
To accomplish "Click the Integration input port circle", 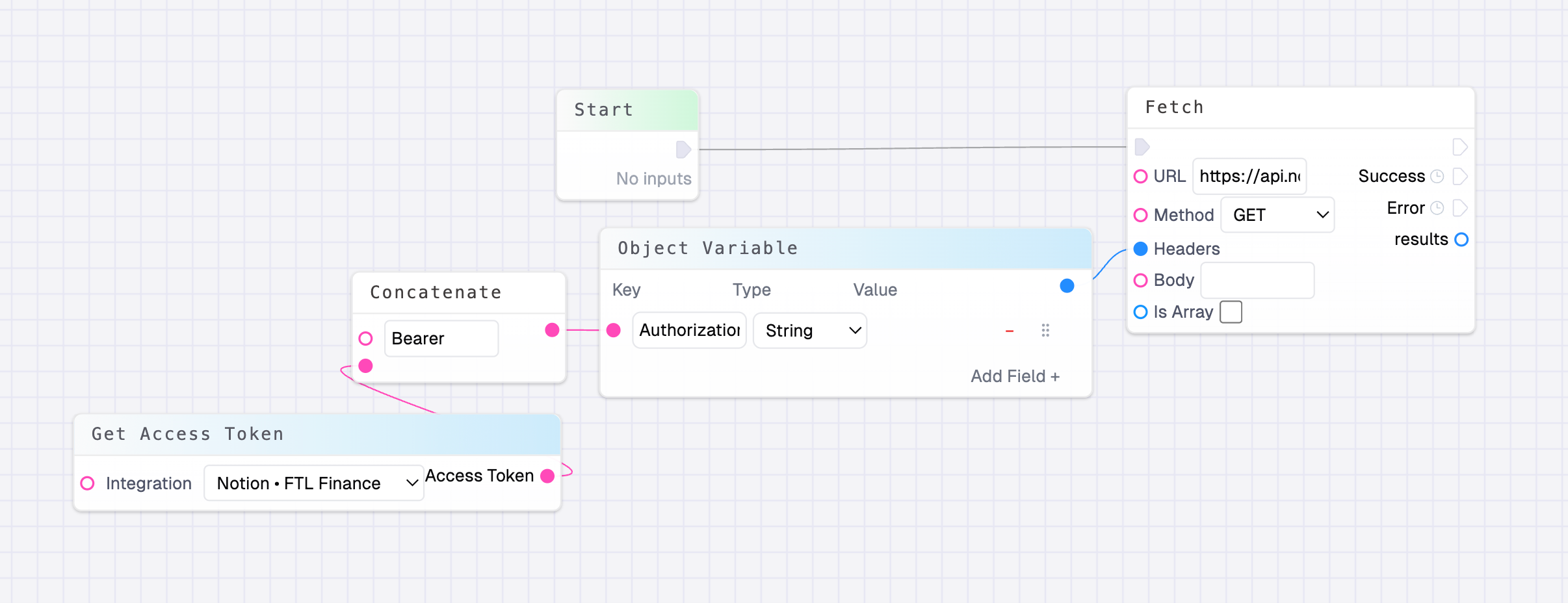I will pyautogui.click(x=88, y=483).
